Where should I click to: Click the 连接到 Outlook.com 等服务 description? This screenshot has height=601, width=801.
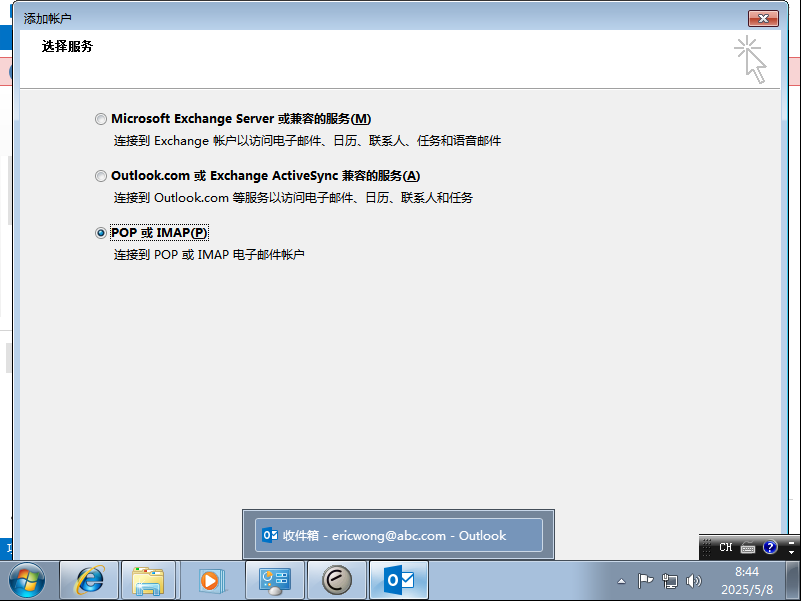(x=293, y=197)
